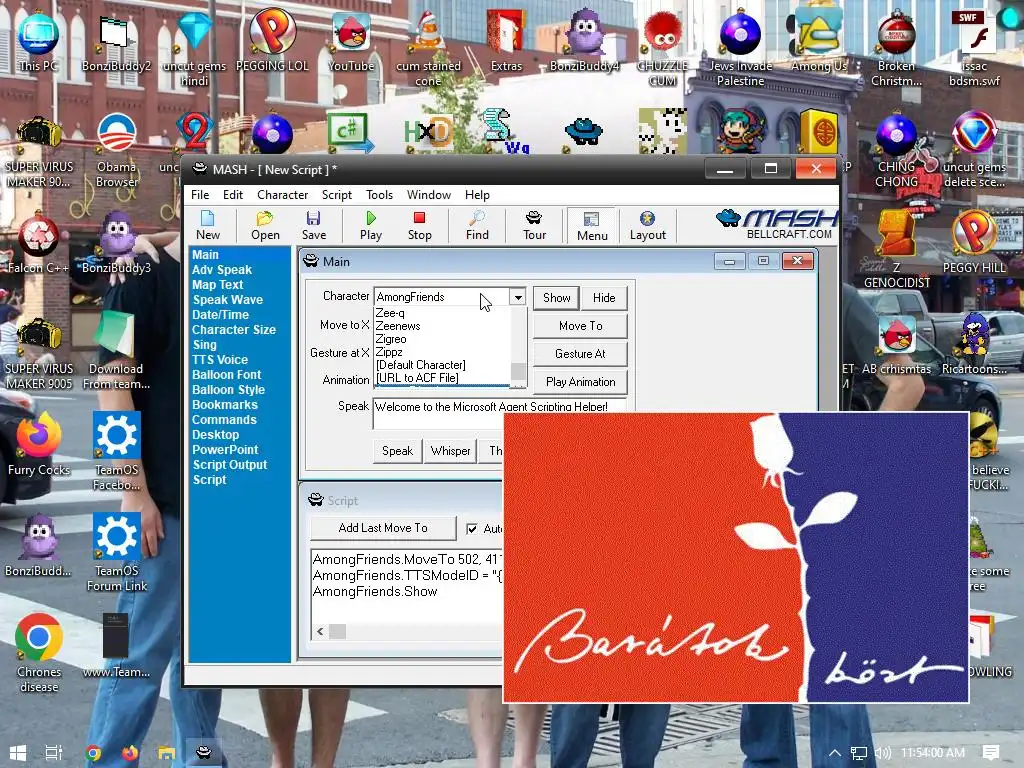Click the MASH Bellcraft.com logo
Image resolution: width=1024 pixels, height=768 pixels.
pyautogui.click(x=777, y=225)
